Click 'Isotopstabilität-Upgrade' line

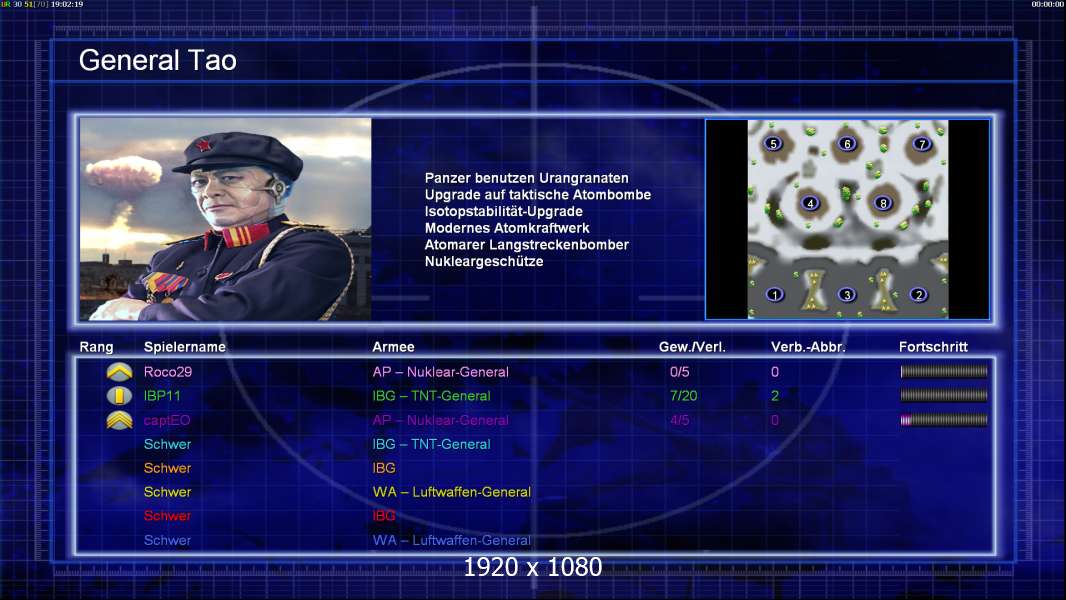point(503,211)
